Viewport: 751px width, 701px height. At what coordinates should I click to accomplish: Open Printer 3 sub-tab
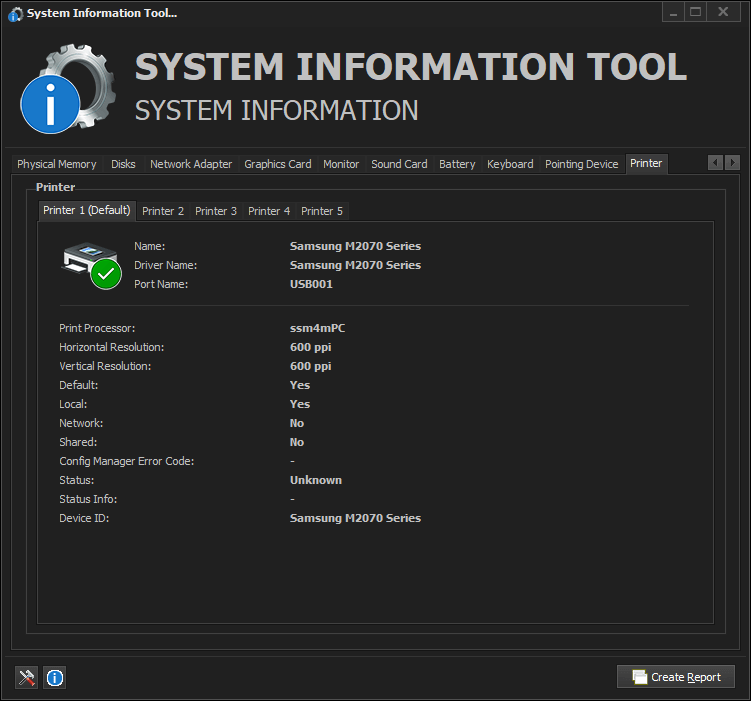pos(216,211)
